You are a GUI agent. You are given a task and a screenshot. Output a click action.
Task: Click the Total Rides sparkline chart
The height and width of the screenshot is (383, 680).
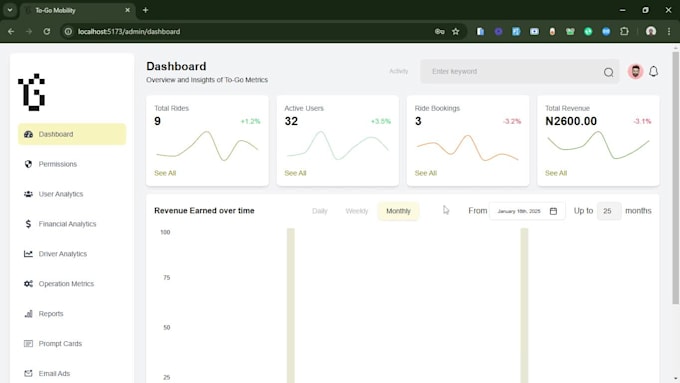(207, 146)
